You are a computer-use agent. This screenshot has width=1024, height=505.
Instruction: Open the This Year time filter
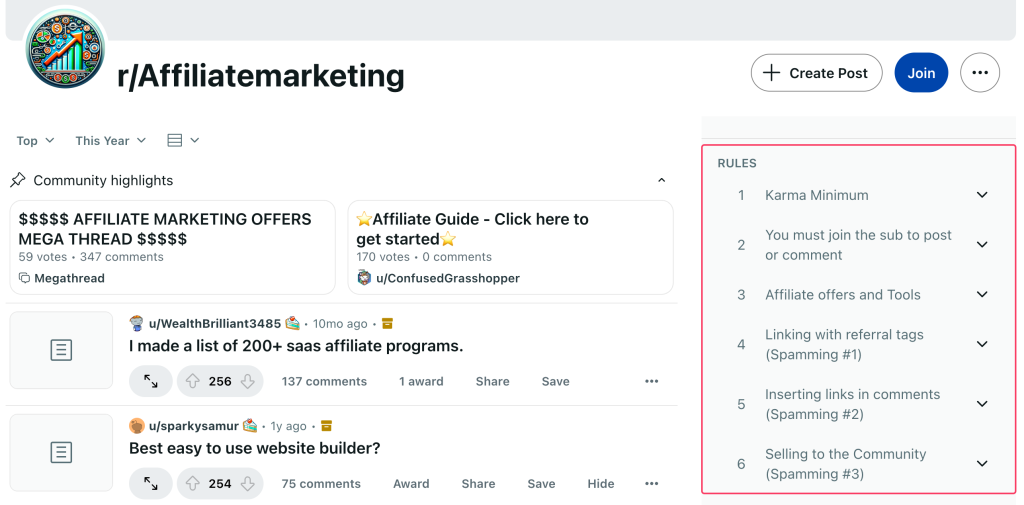[x=110, y=141]
